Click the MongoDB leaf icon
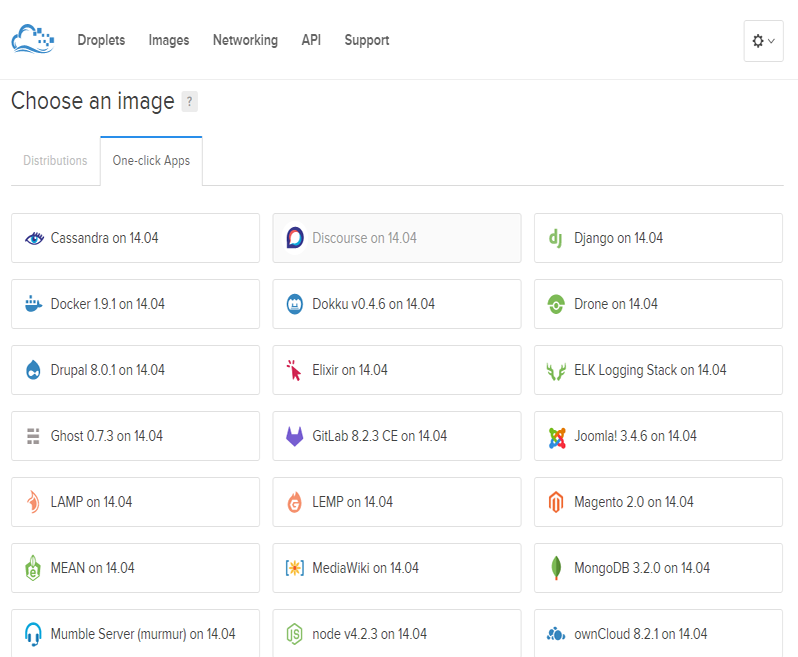This screenshot has height=657, width=798. click(556, 568)
